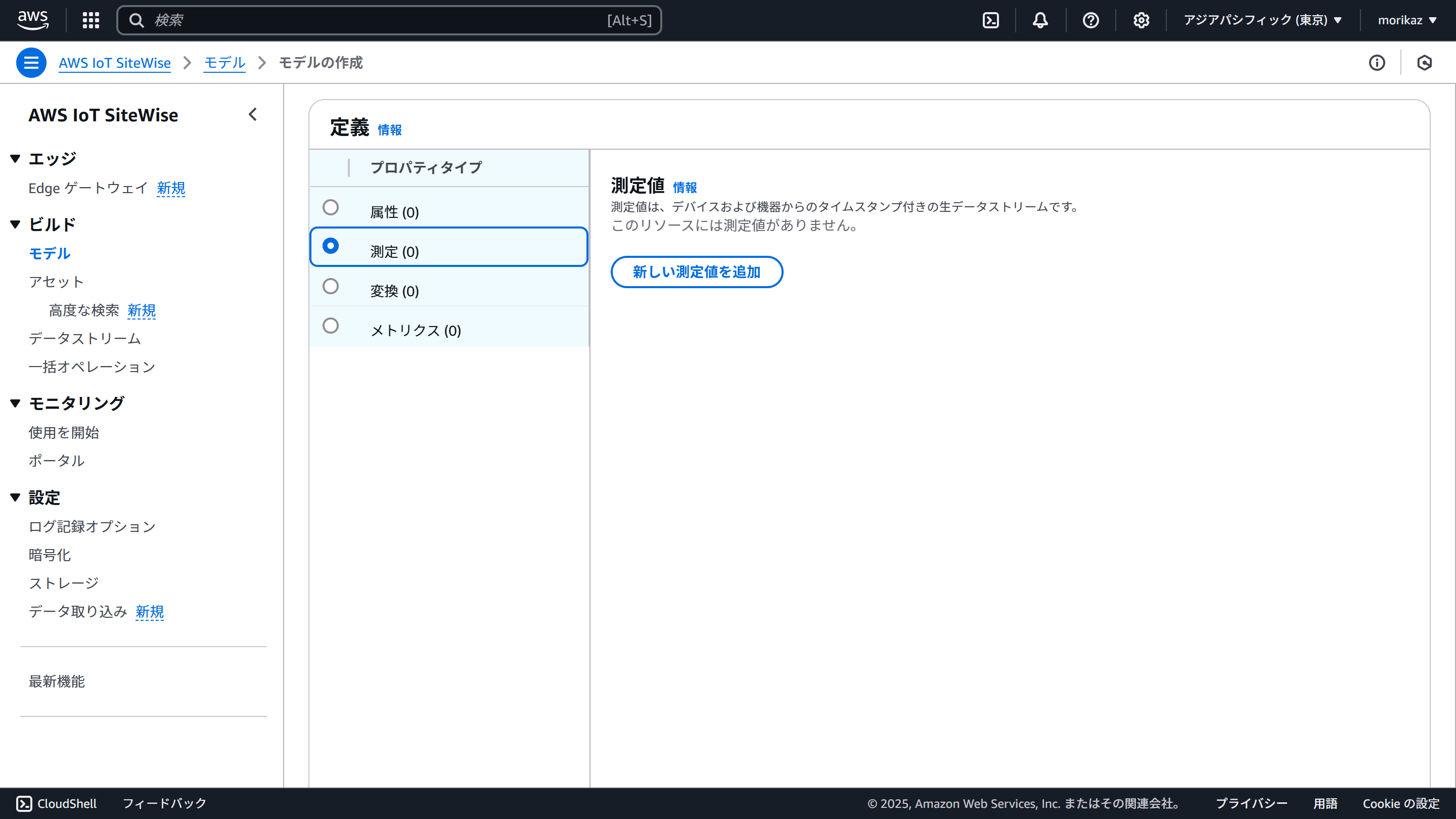This screenshot has width=1456, height=819.
Task: Click フィードバック in the footer
Action: (x=164, y=803)
